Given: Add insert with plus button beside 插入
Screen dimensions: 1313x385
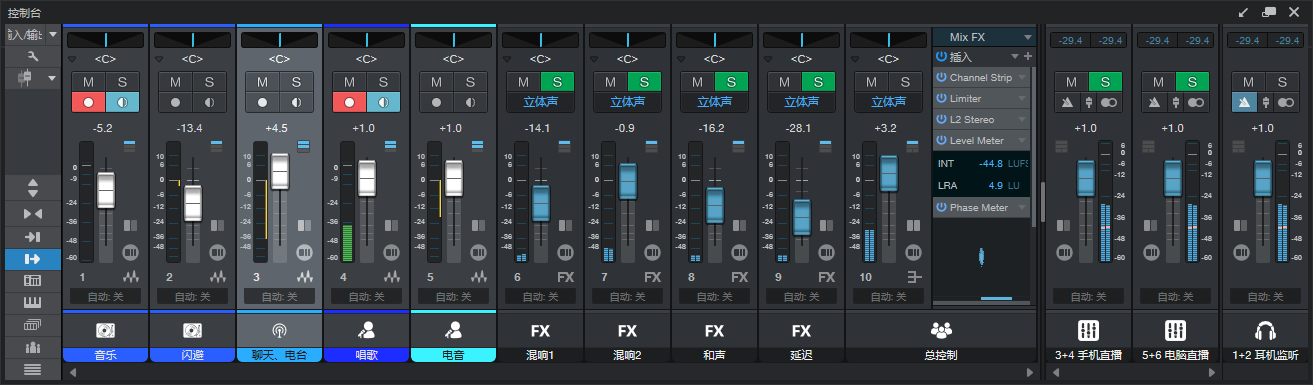Looking at the screenshot, I should 1027,57.
